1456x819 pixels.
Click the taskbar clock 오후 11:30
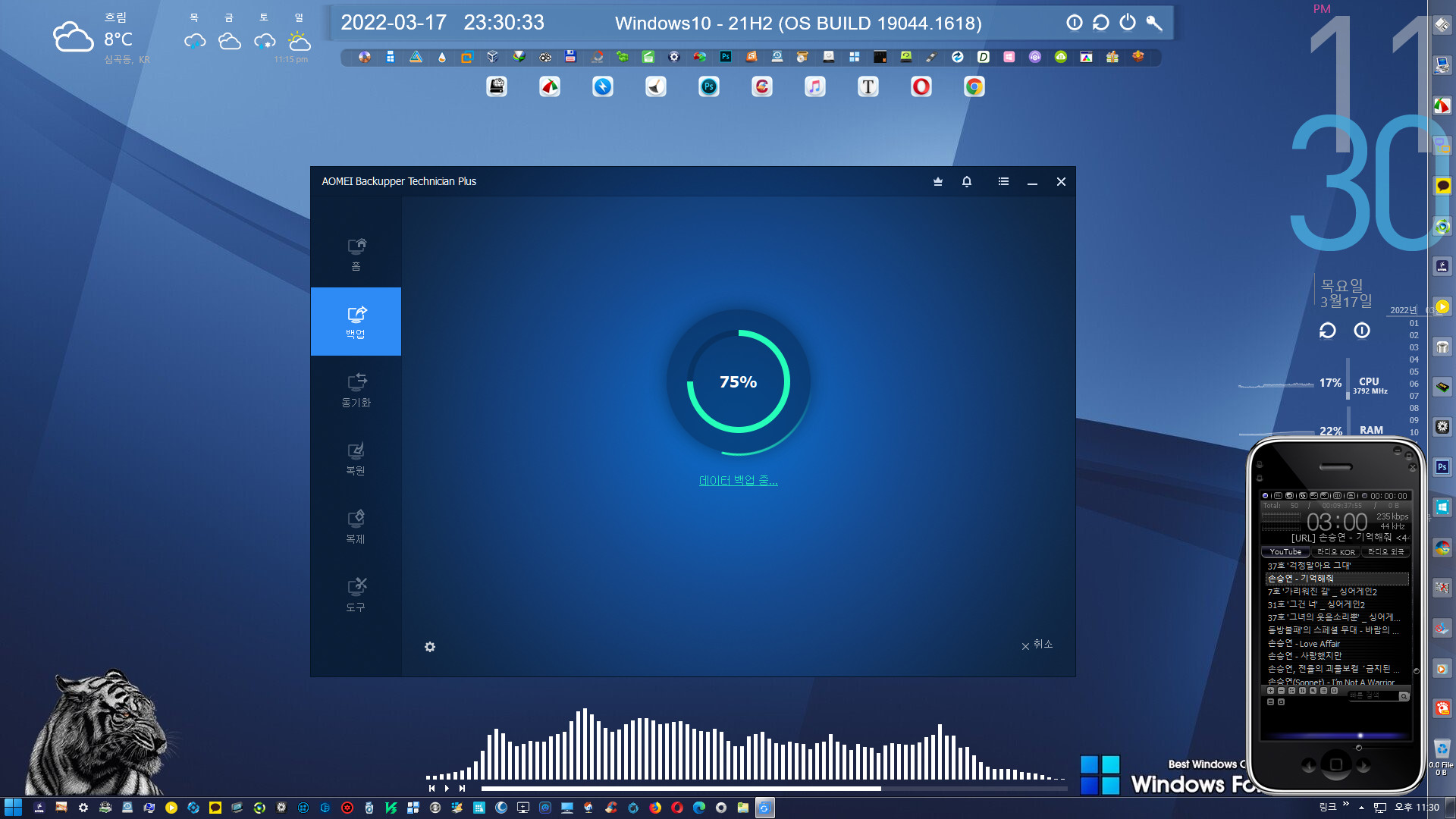tap(1417, 808)
